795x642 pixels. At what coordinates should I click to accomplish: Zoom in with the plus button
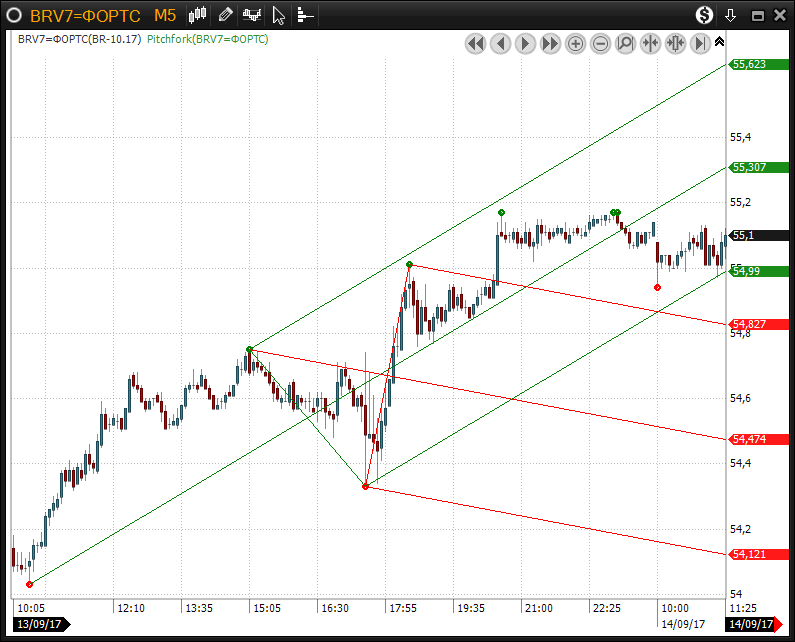click(576, 43)
